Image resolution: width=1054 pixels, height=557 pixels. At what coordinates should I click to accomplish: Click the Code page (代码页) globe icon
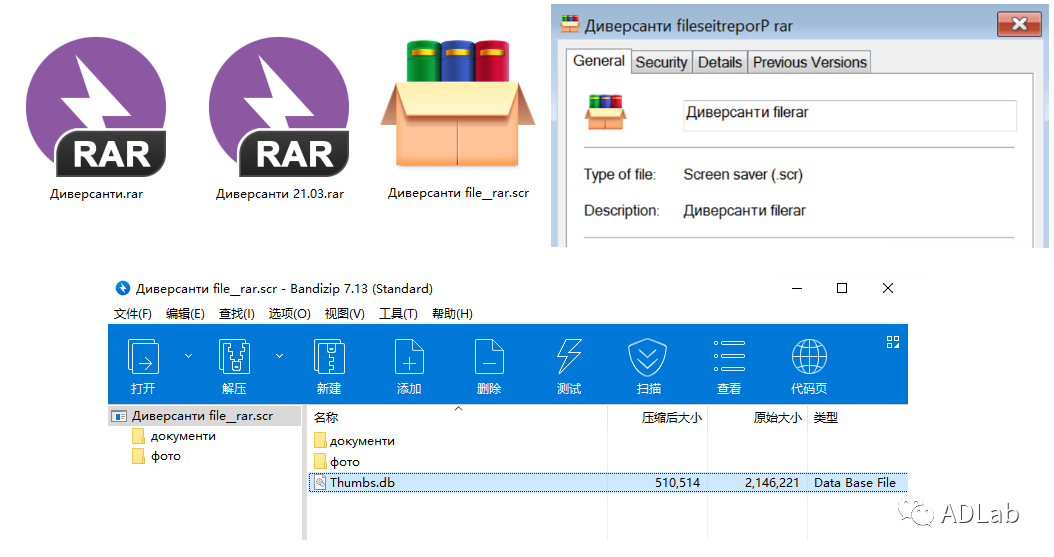click(x=809, y=357)
